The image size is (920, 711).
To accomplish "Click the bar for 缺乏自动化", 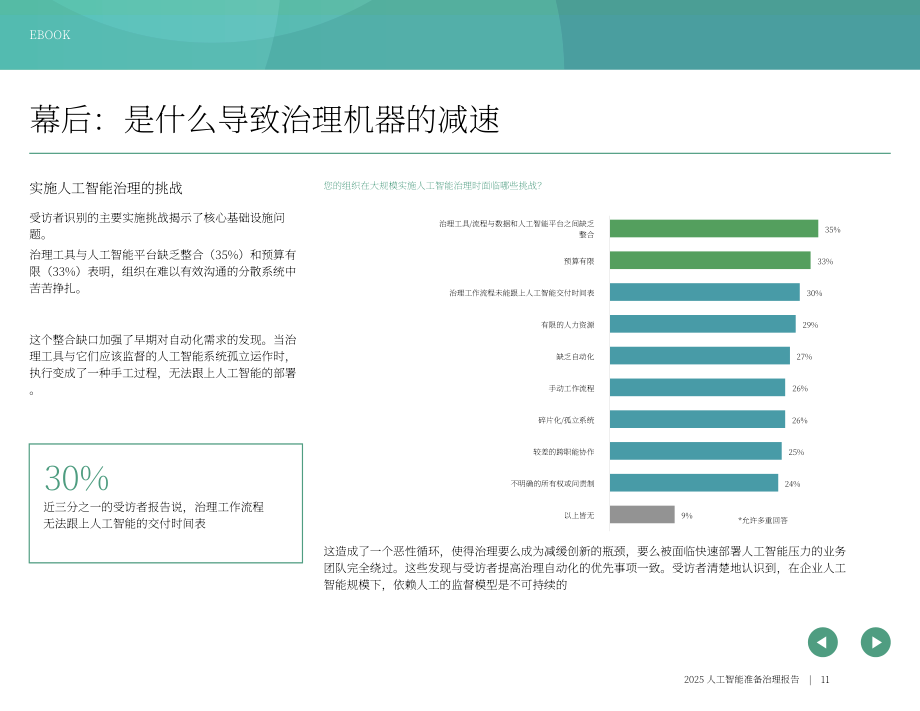I will coord(699,356).
